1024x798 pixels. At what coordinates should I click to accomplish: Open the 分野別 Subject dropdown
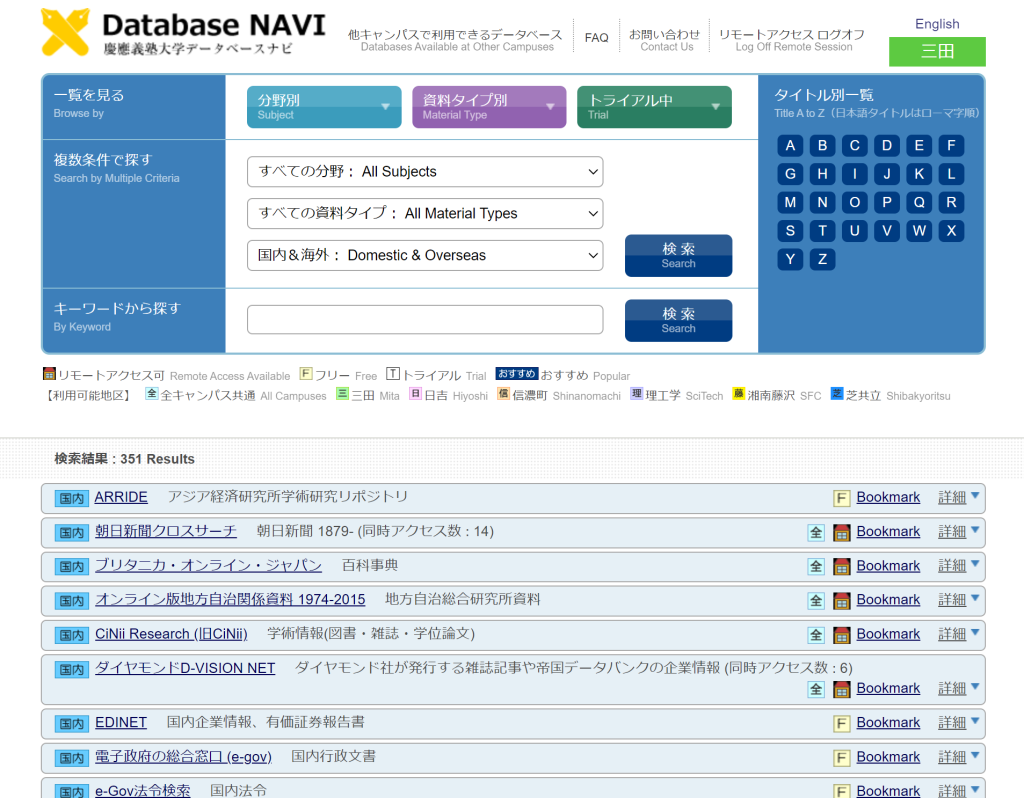[324, 107]
